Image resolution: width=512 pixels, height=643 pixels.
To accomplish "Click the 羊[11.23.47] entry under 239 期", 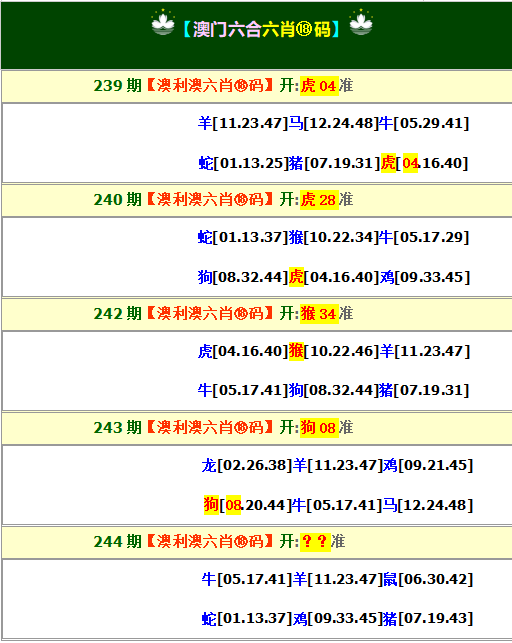I will [243, 123].
